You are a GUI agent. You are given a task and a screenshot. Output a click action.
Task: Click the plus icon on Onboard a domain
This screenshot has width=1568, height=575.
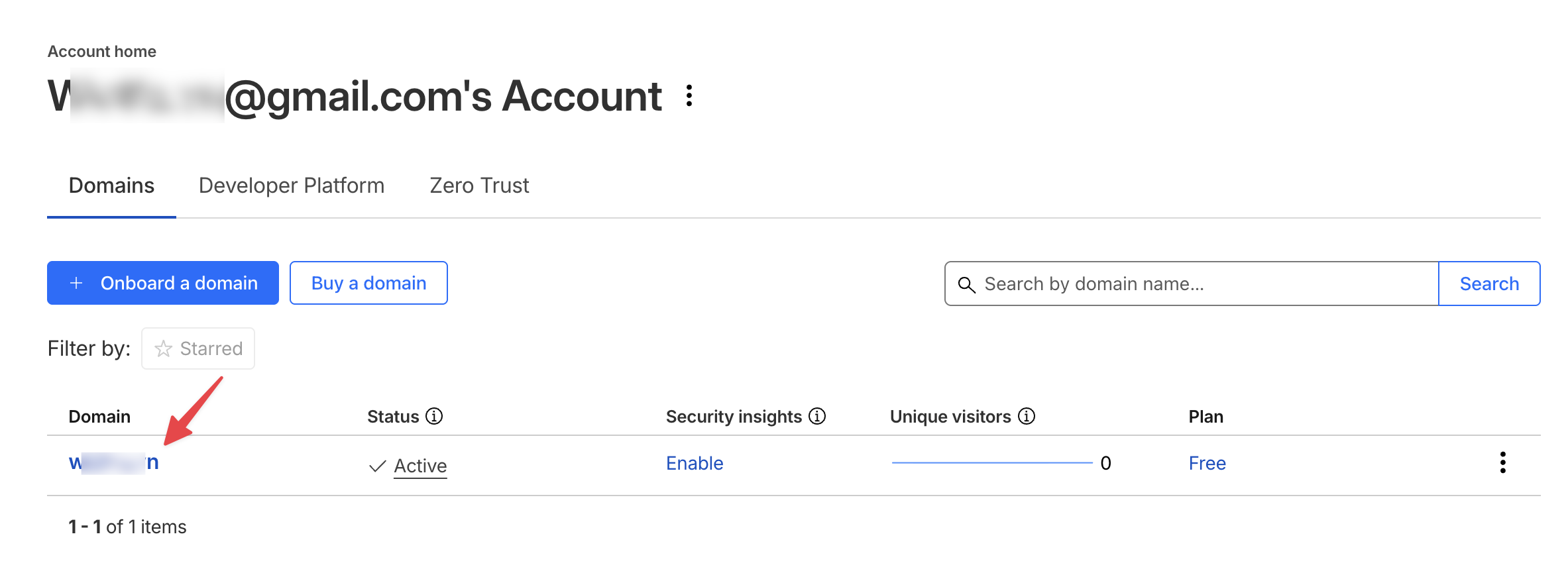tap(76, 283)
